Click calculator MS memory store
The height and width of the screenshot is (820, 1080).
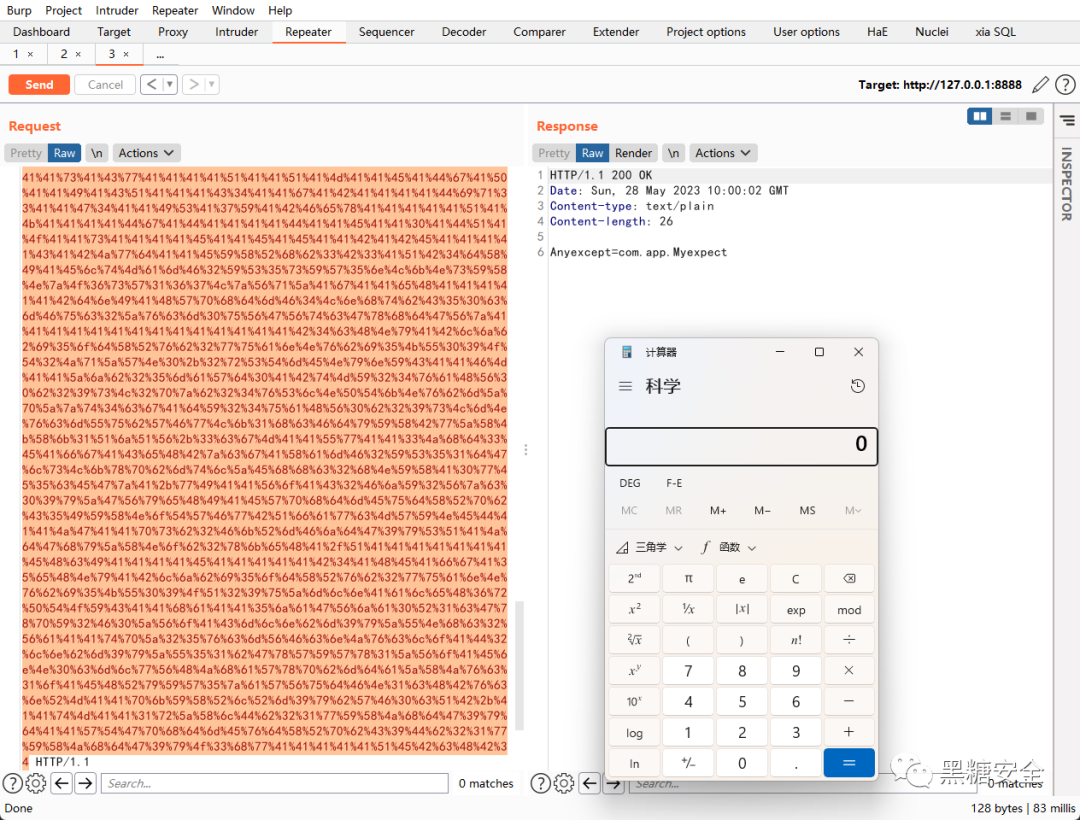click(x=807, y=510)
